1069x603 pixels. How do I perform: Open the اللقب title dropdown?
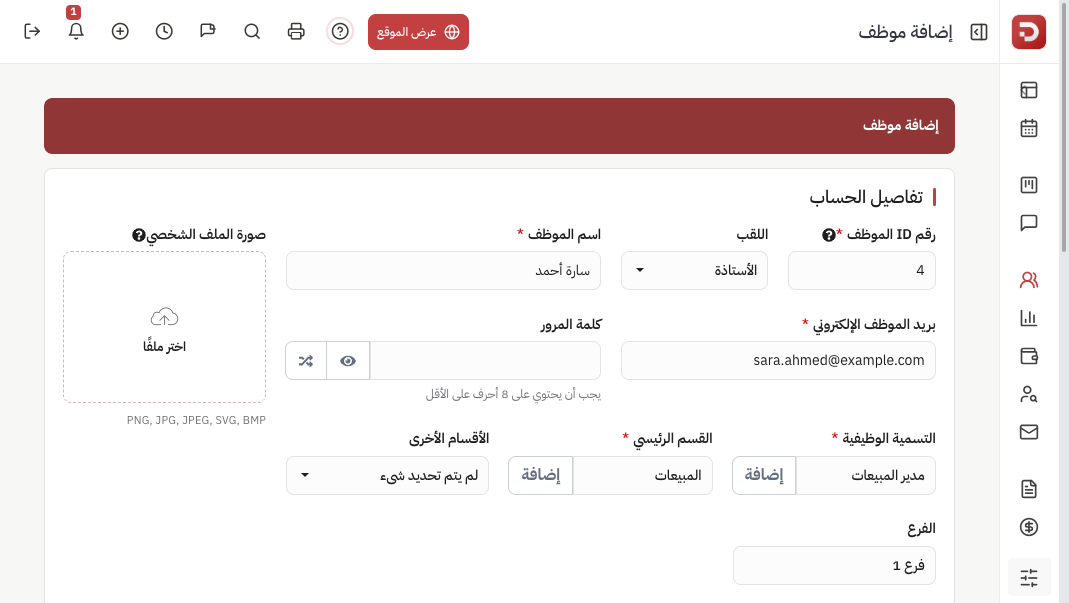(x=694, y=271)
